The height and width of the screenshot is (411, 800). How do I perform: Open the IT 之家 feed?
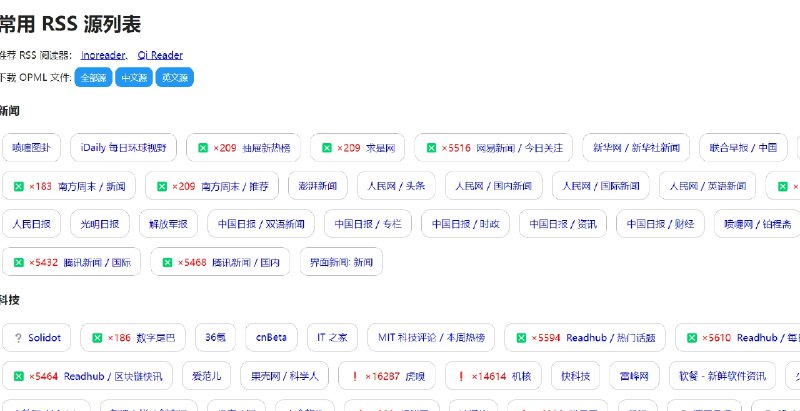pos(332,338)
